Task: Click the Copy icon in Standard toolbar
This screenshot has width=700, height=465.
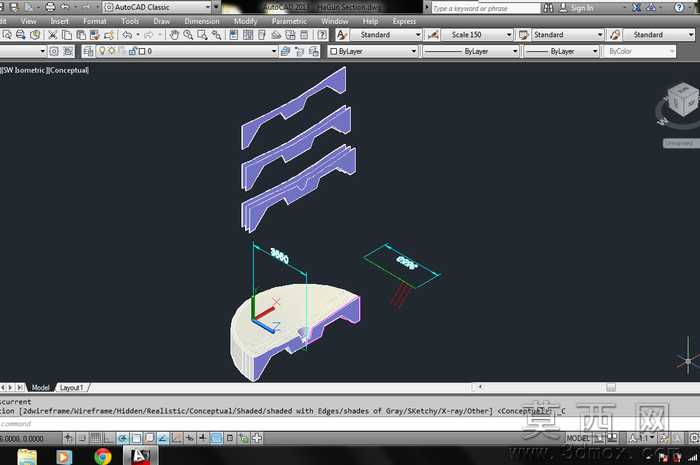Action: pos(67,35)
